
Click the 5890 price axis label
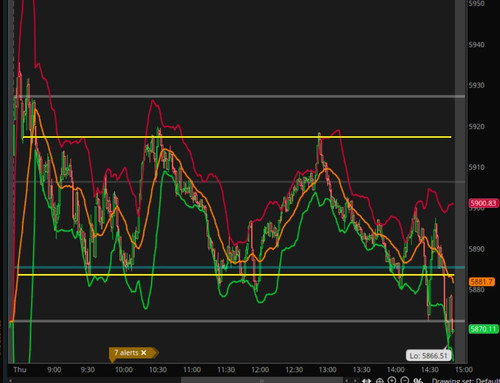477,249
